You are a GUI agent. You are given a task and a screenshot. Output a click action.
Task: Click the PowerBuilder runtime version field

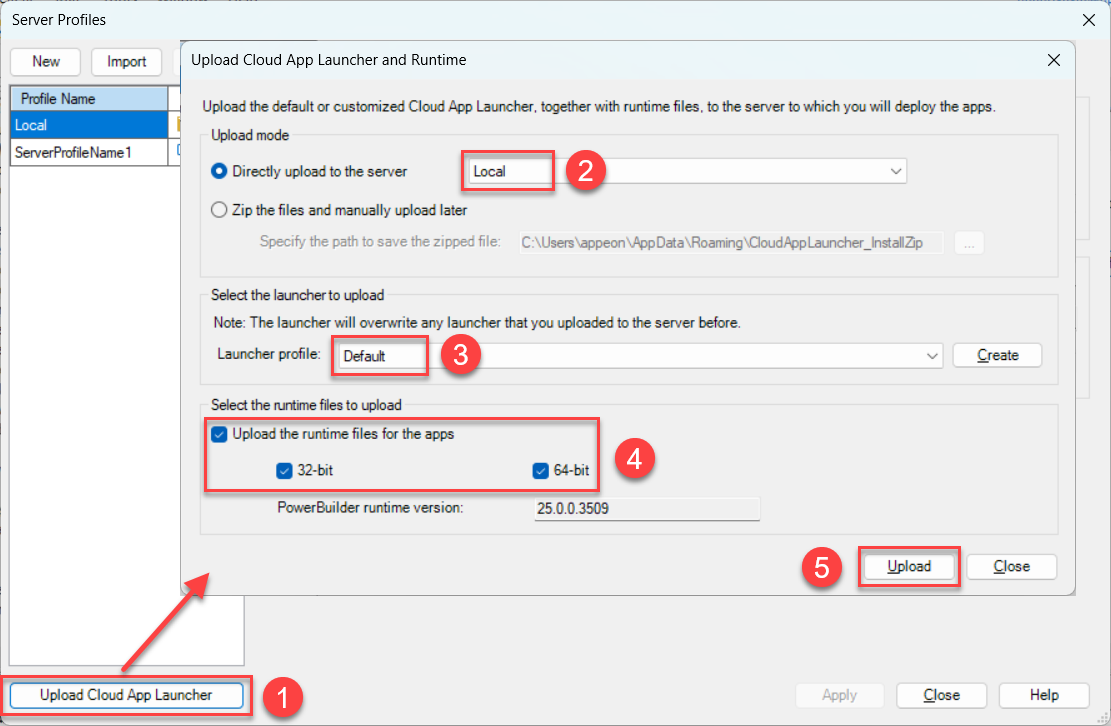[646, 508]
